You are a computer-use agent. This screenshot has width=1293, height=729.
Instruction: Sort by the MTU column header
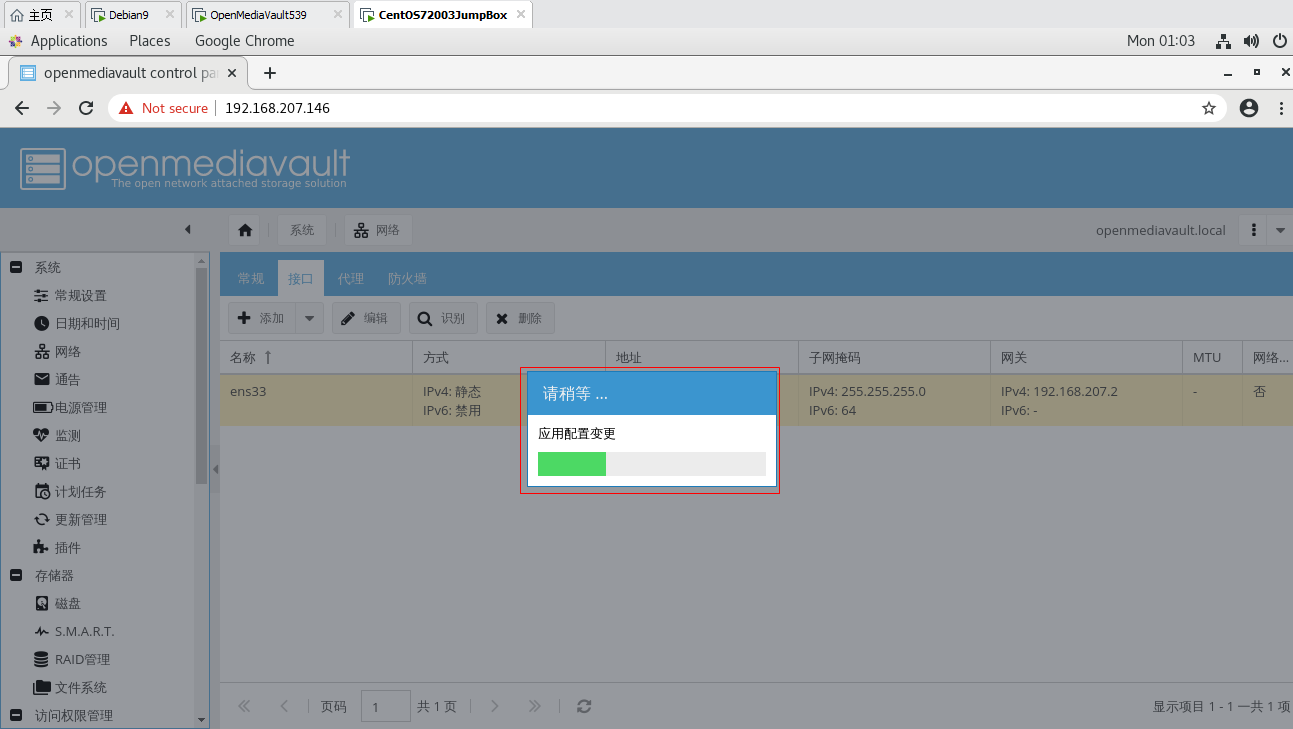pyautogui.click(x=1212, y=357)
